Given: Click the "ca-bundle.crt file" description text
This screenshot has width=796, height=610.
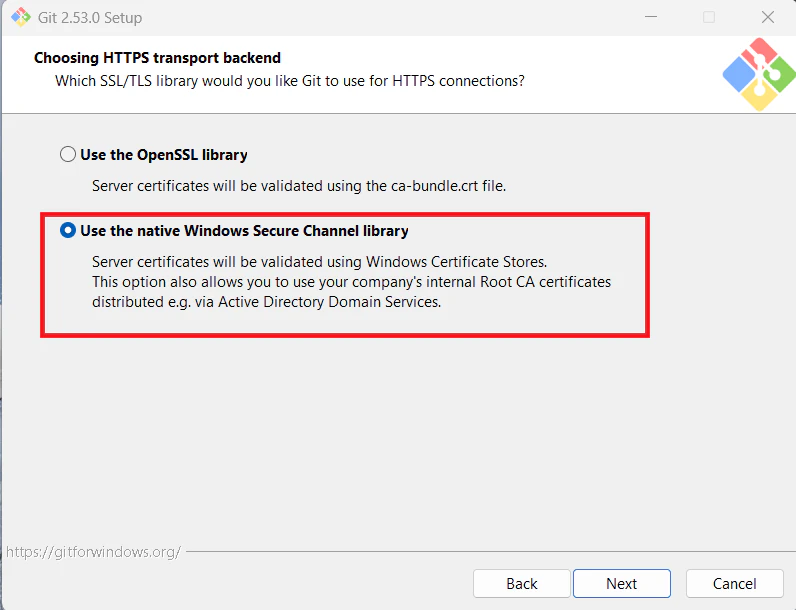Looking at the screenshot, I should [x=299, y=186].
